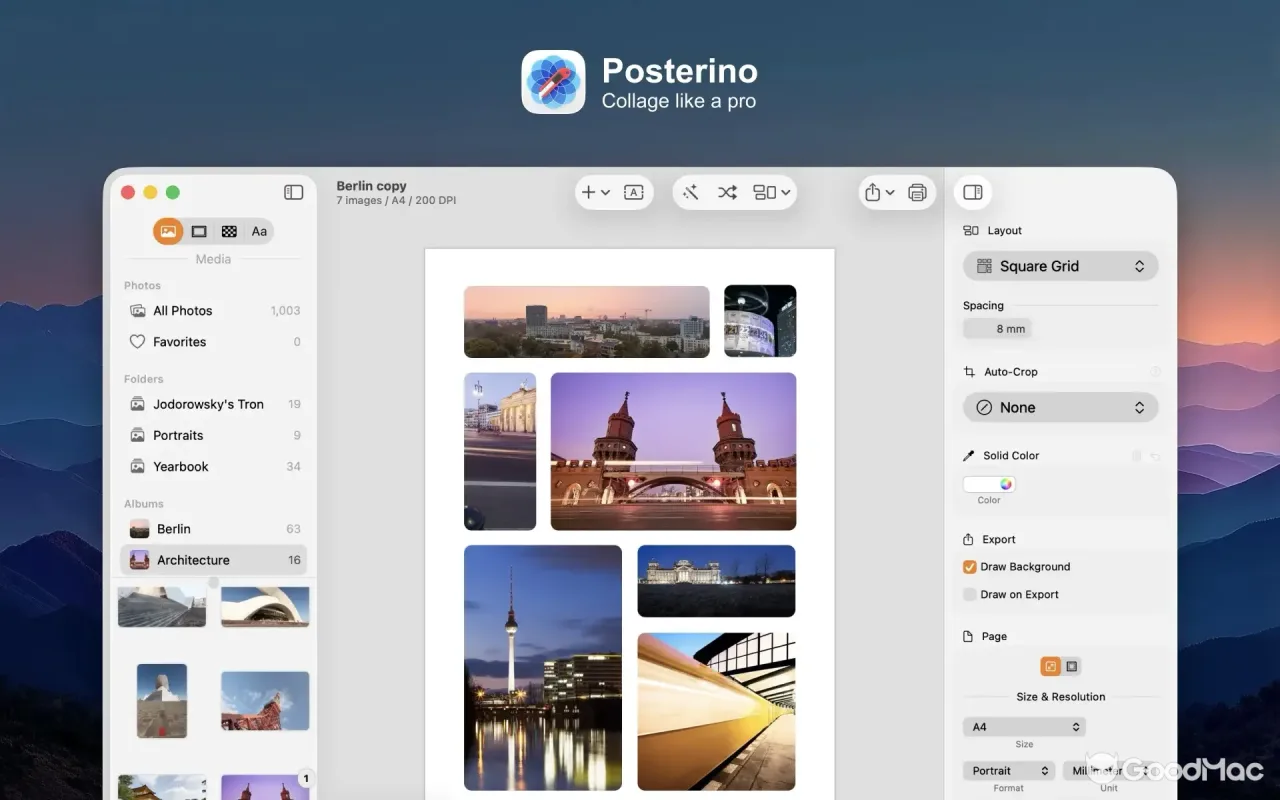Image resolution: width=1280 pixels, height=800 pixels.
Task: Open the Square Grid layout dropdown
Action: tap(1060, 266)
